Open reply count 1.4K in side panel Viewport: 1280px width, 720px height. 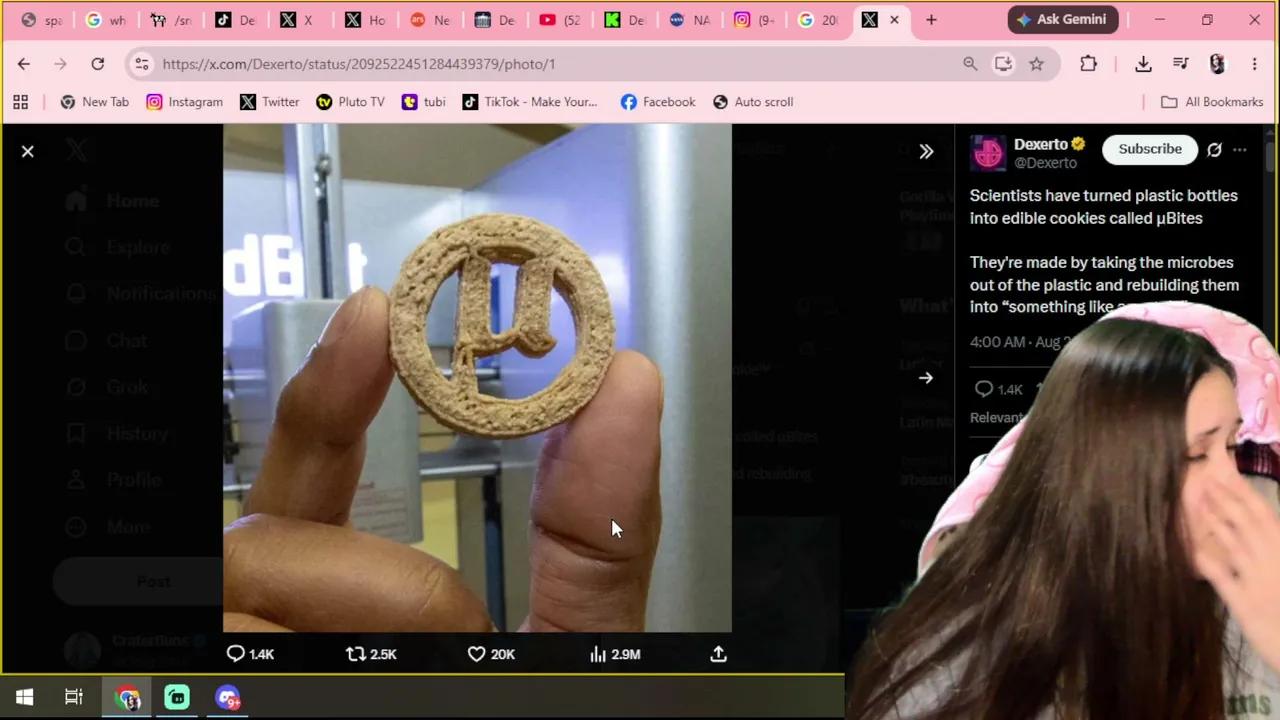998,389
